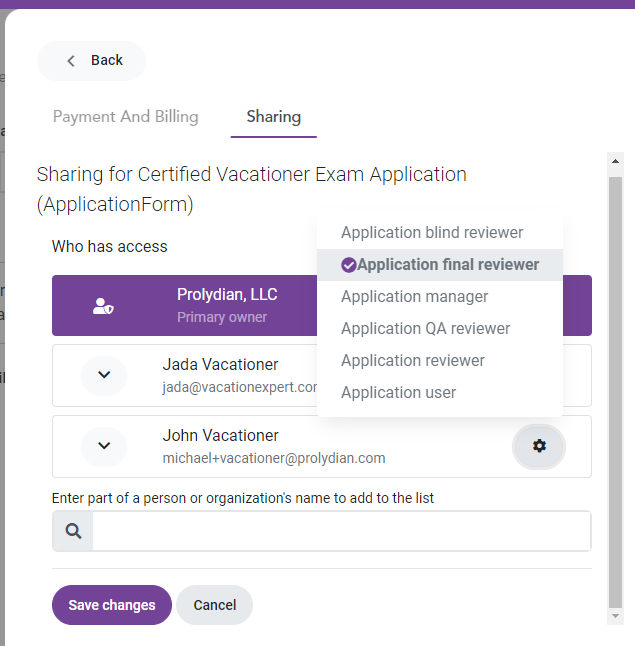This screenshot has width=635, height=646.
Task: Switch to Payment And Billing tab
Action: tap(126, 117)
